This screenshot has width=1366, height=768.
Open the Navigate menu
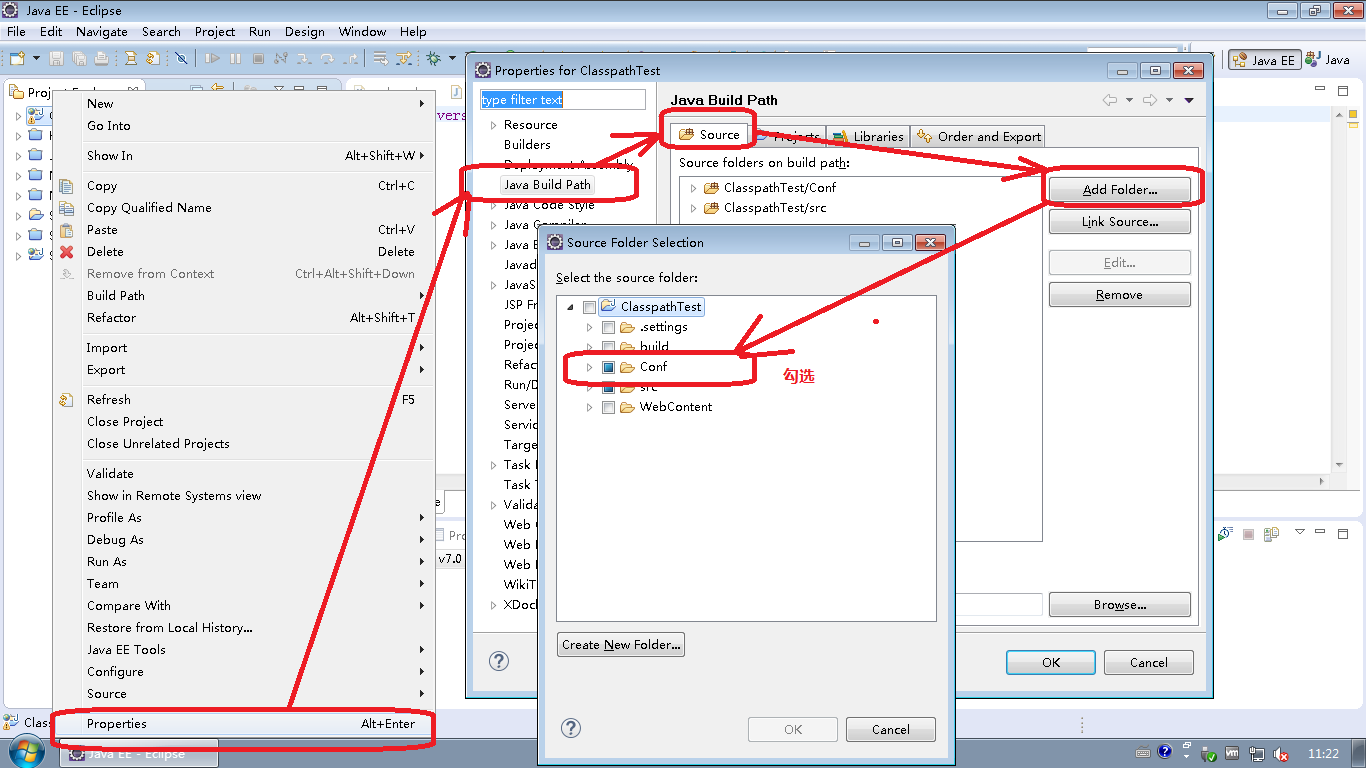(101, 31)
